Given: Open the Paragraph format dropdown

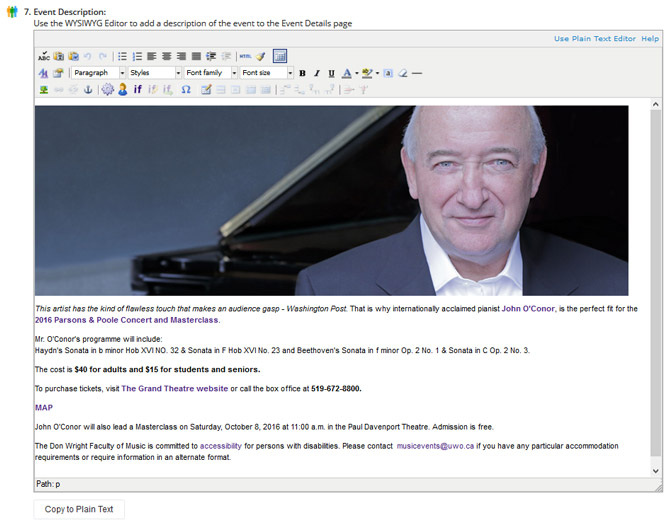Looking at the screenshot, I should click(x=98, y=73).
